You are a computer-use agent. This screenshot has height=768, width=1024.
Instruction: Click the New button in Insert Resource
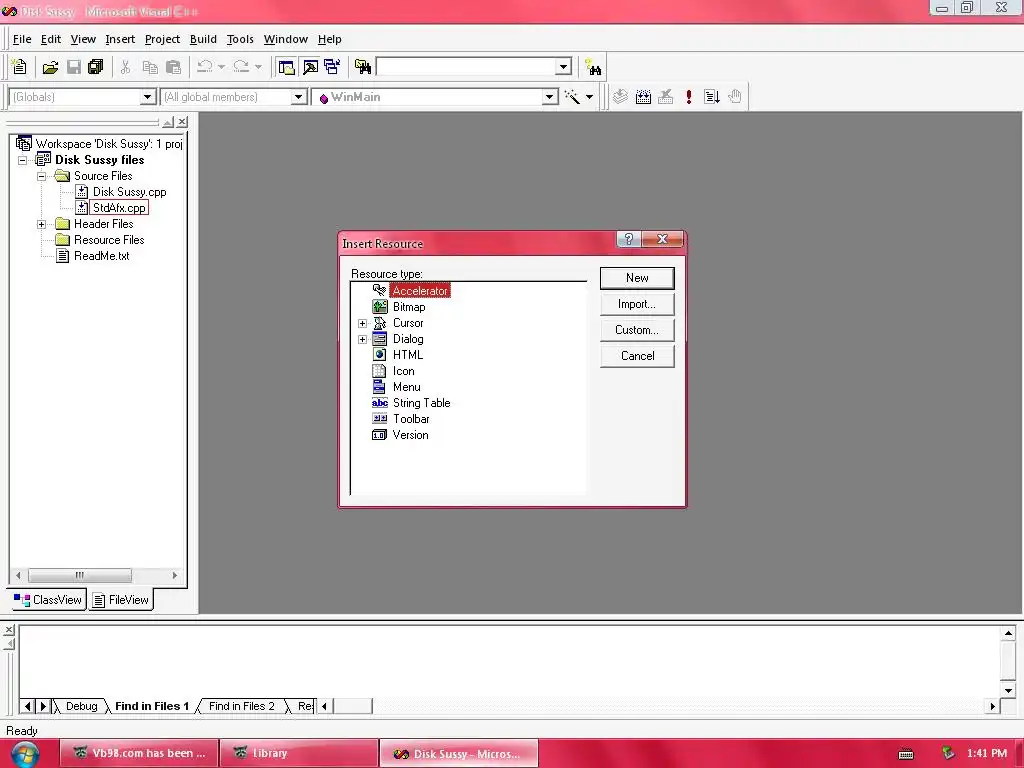637,278
